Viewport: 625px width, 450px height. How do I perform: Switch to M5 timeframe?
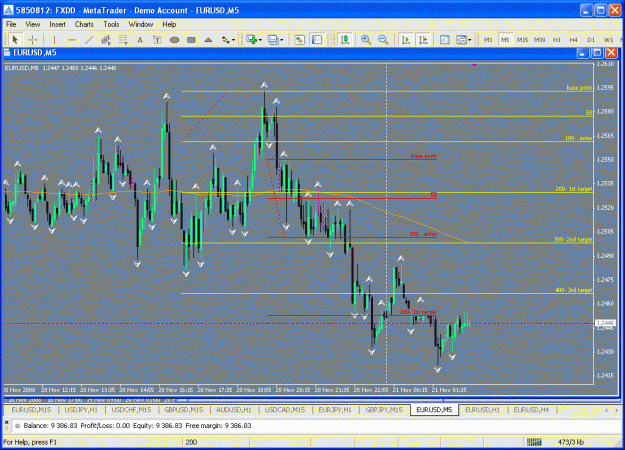coord(505,40)
